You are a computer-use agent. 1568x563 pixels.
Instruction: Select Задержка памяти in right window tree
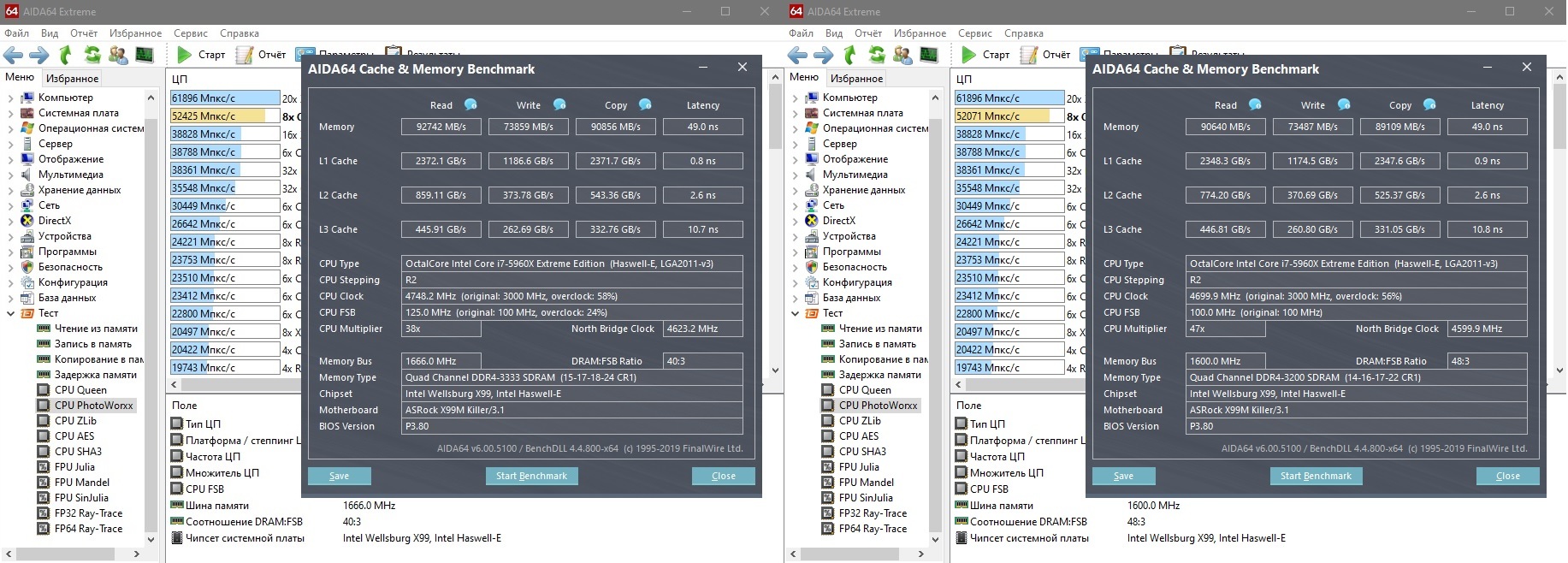tap(880, 375)
